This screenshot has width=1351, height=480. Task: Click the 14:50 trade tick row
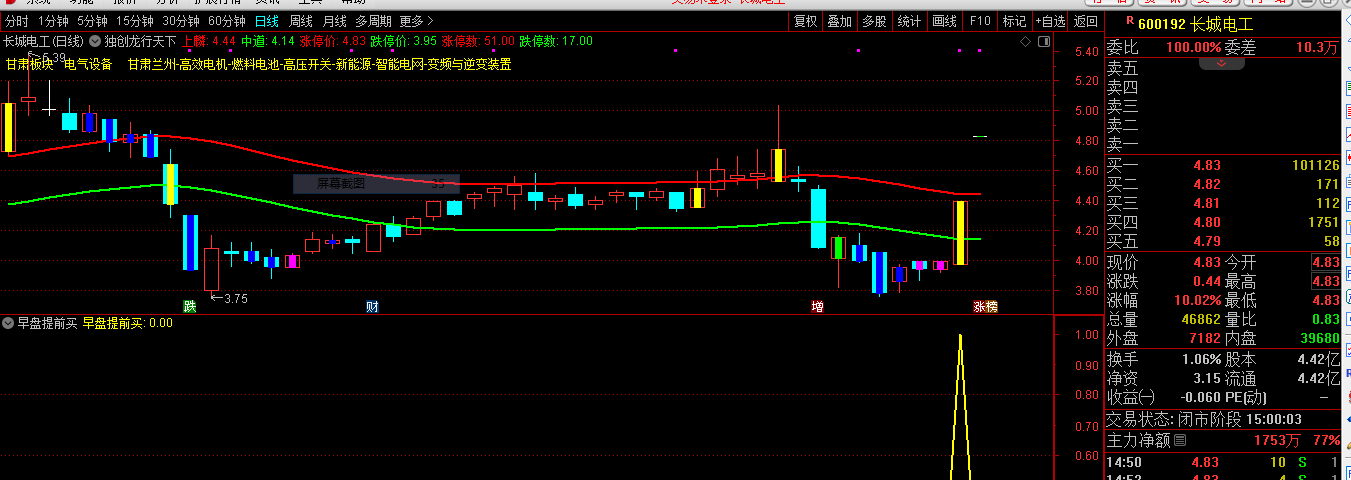tap(1222, 462)
